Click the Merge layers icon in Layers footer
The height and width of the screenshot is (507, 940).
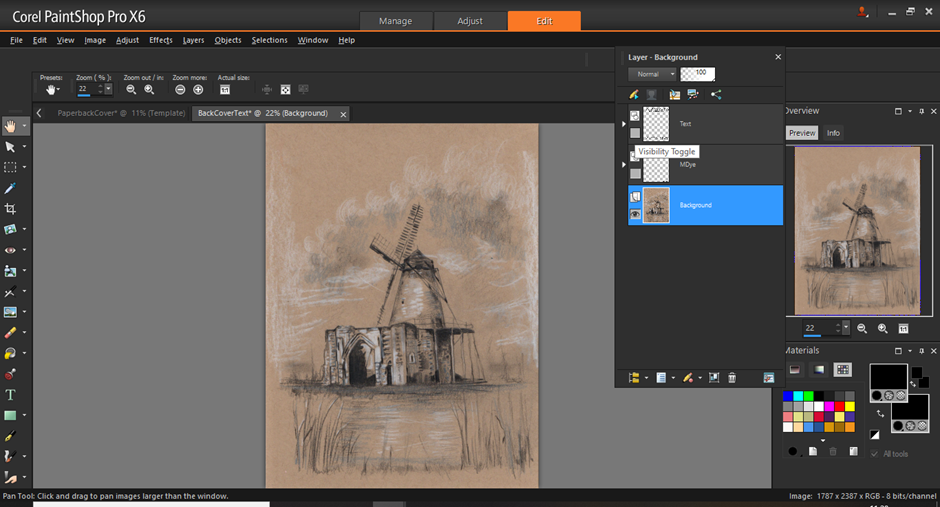tap(713, 378)
